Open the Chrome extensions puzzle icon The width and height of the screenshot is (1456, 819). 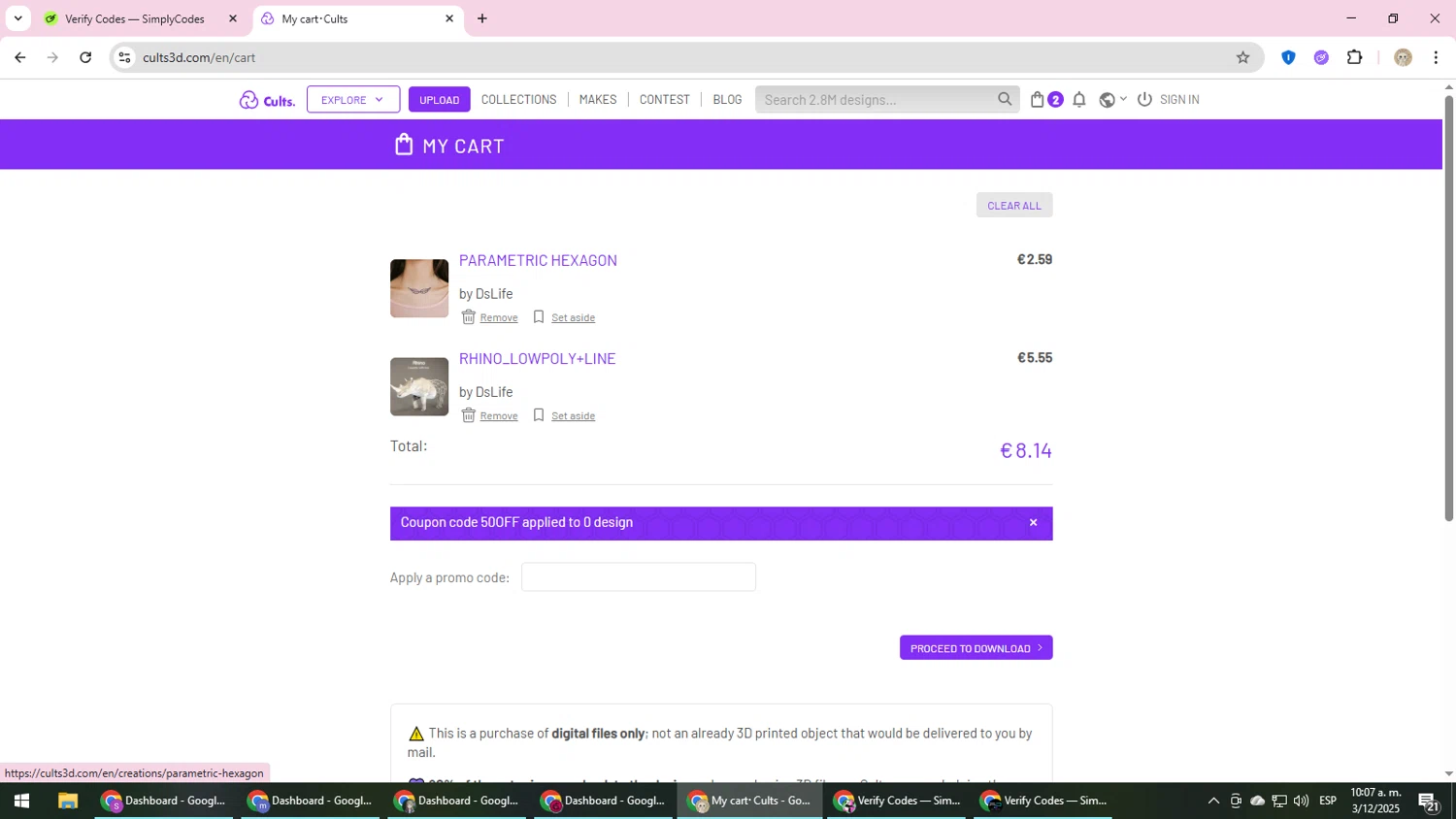1355,57
